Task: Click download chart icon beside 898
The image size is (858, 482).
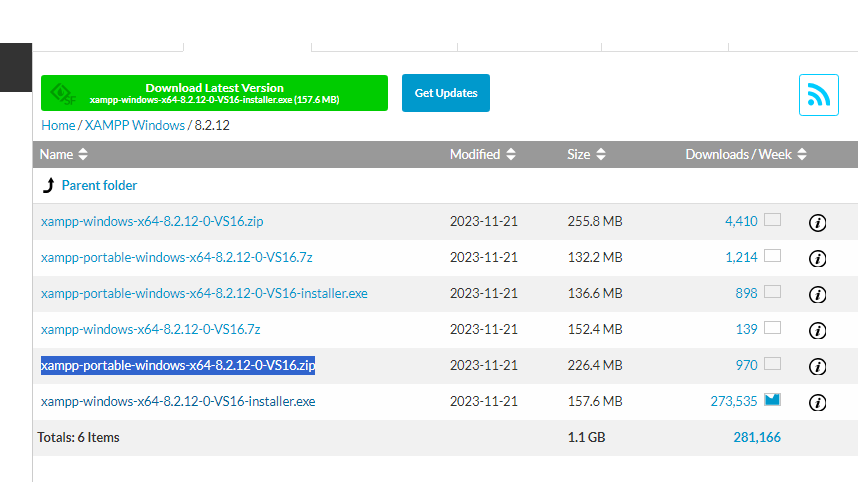Action: tap(773, 292)
